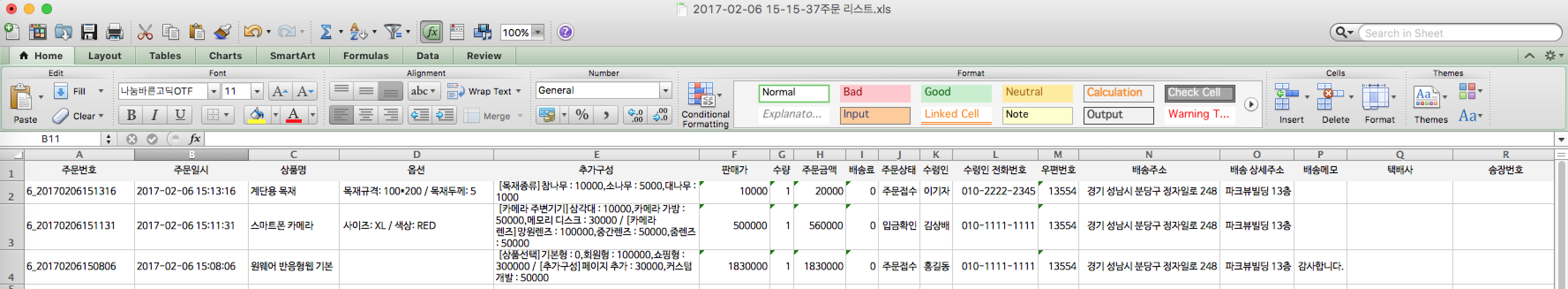Open the Charts ribbon tab

(225, 56)
